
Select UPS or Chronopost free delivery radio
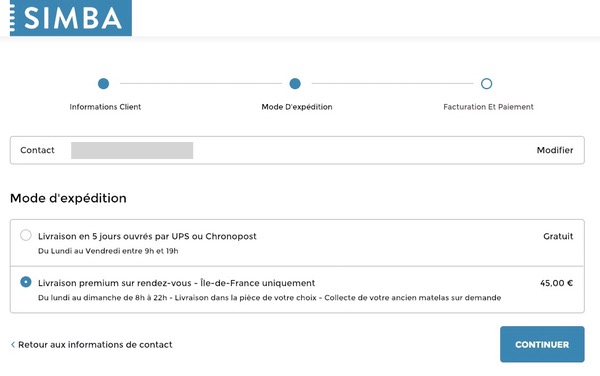click(x=26, y=235)
